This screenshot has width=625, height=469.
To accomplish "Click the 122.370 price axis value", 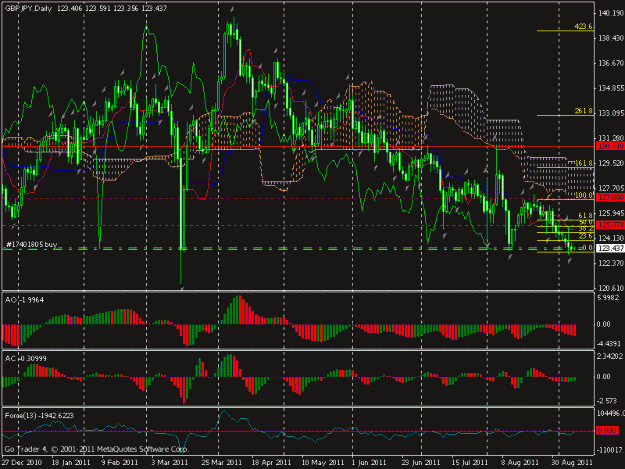I will click(611, 263).
